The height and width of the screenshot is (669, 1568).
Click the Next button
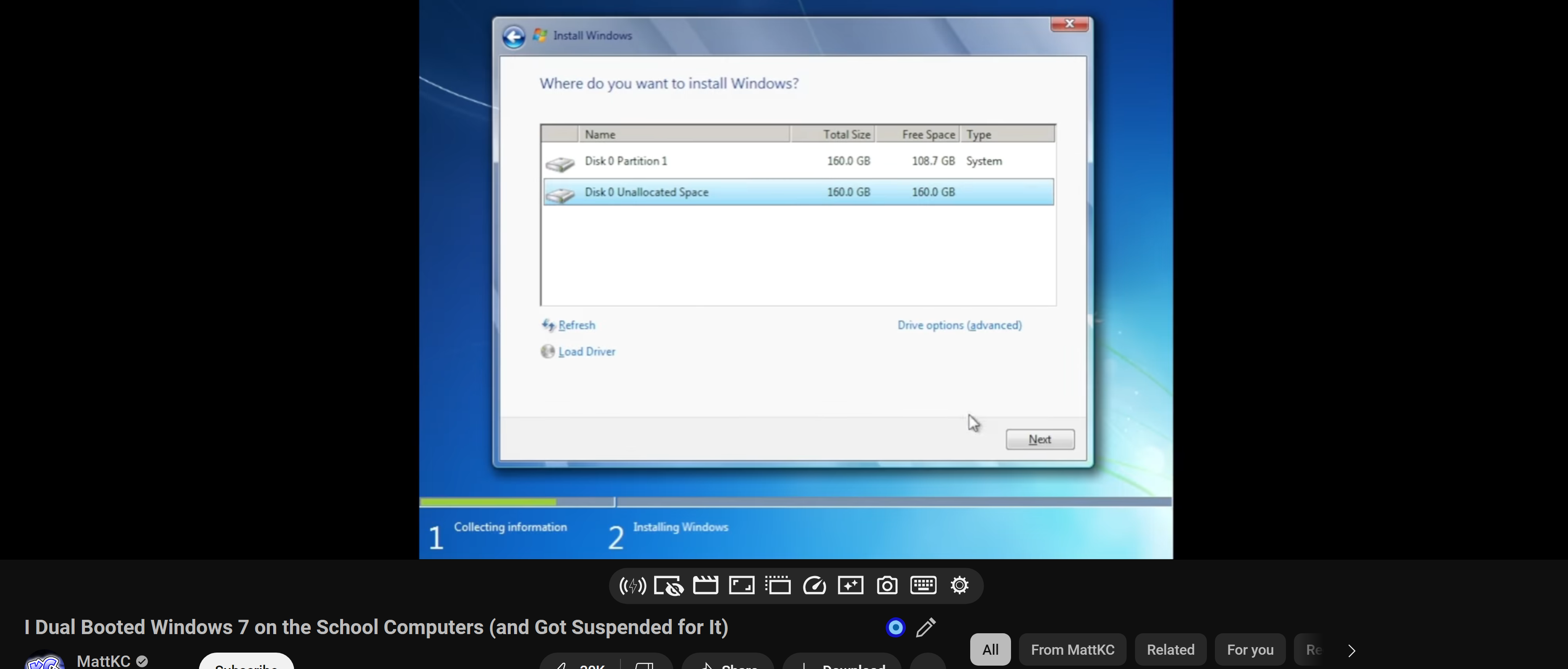1040,439
